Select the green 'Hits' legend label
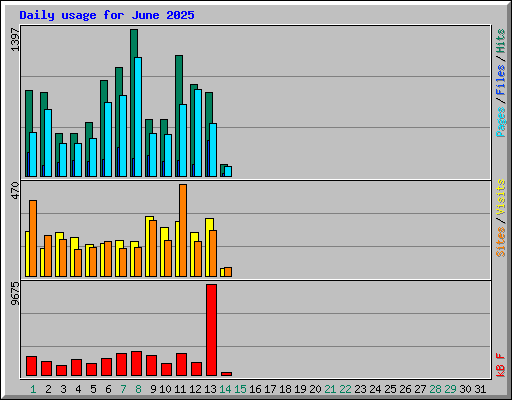Image resolution: width=512 pixels, height=400 pixels. pyautogui.click(x=500, y=41)
